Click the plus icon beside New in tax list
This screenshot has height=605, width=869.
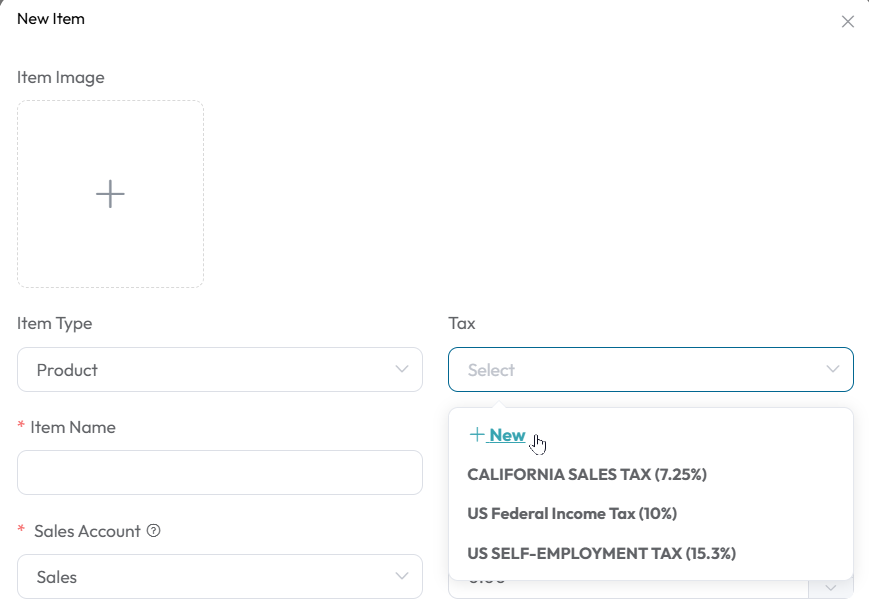(477, 434)
